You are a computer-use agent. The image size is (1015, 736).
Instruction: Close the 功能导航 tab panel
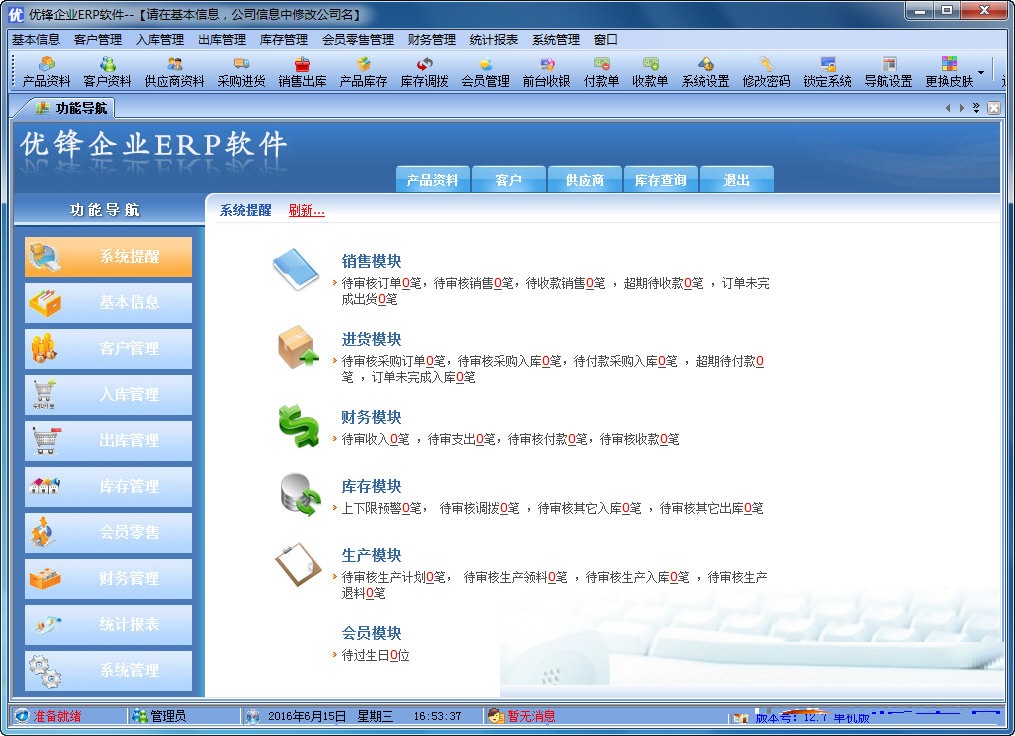[x=994, y=108]
